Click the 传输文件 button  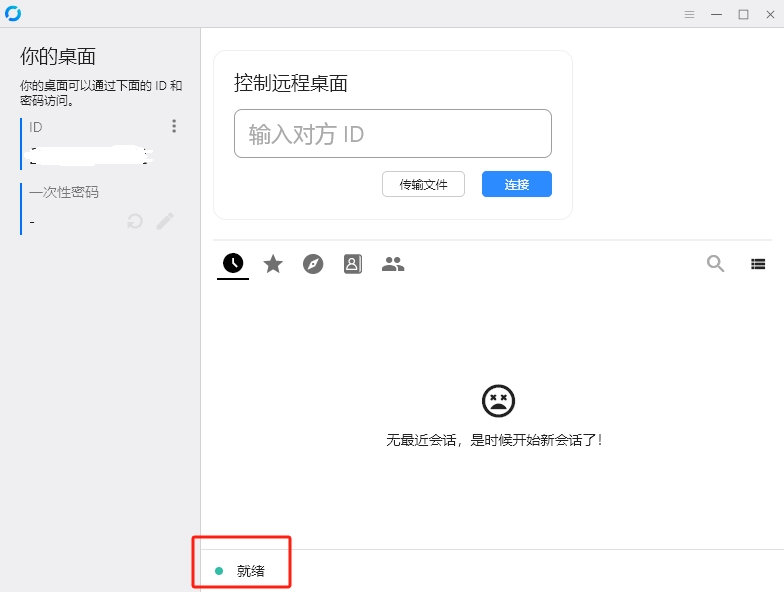[423, 184]
